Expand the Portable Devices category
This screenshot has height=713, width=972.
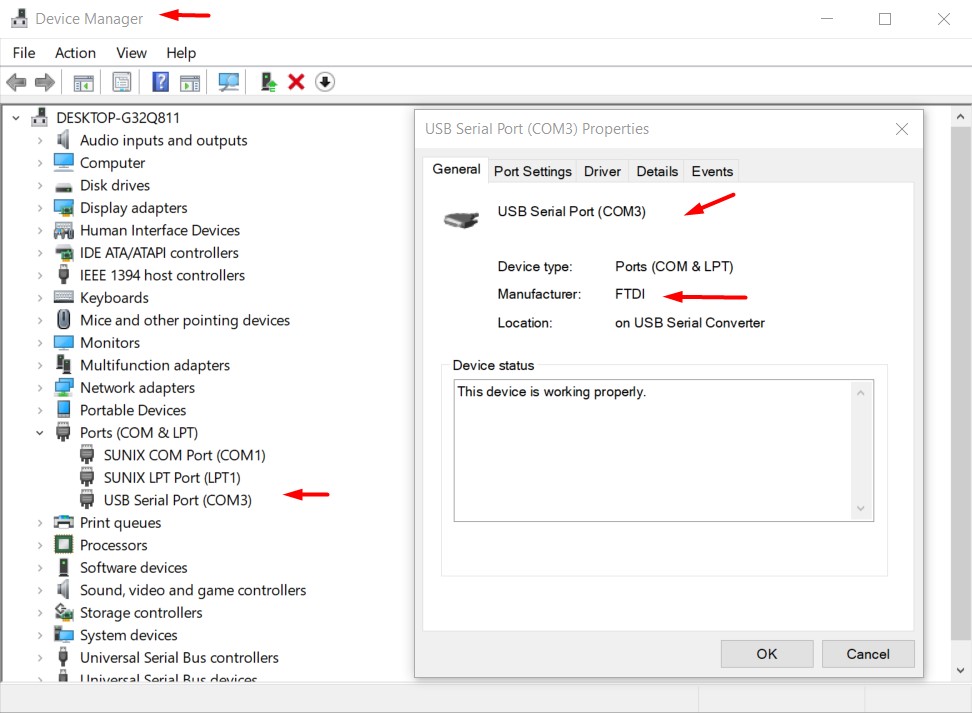tap(40, 410)
